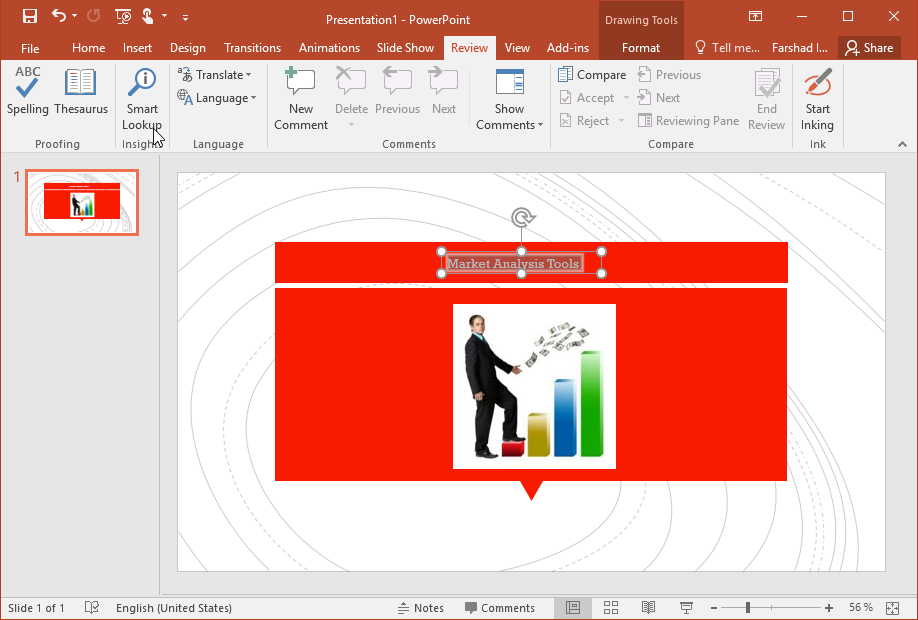The height and width of the screenshot is (620, 918).
Task: Switch to the Home tab
Action: pos(88,48)
